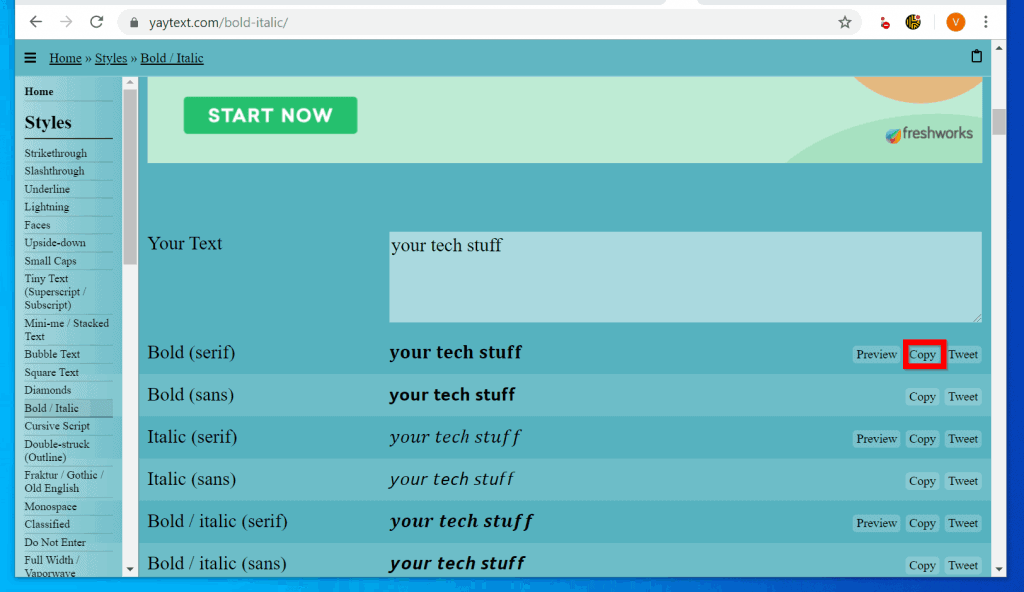Copy the Italic (serif) text
The width and height of the screenshot is (1024, 592).
(922, 438)
